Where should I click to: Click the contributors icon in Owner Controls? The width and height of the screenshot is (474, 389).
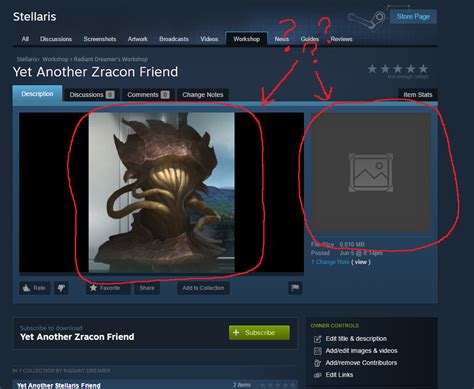pos(318,363)
